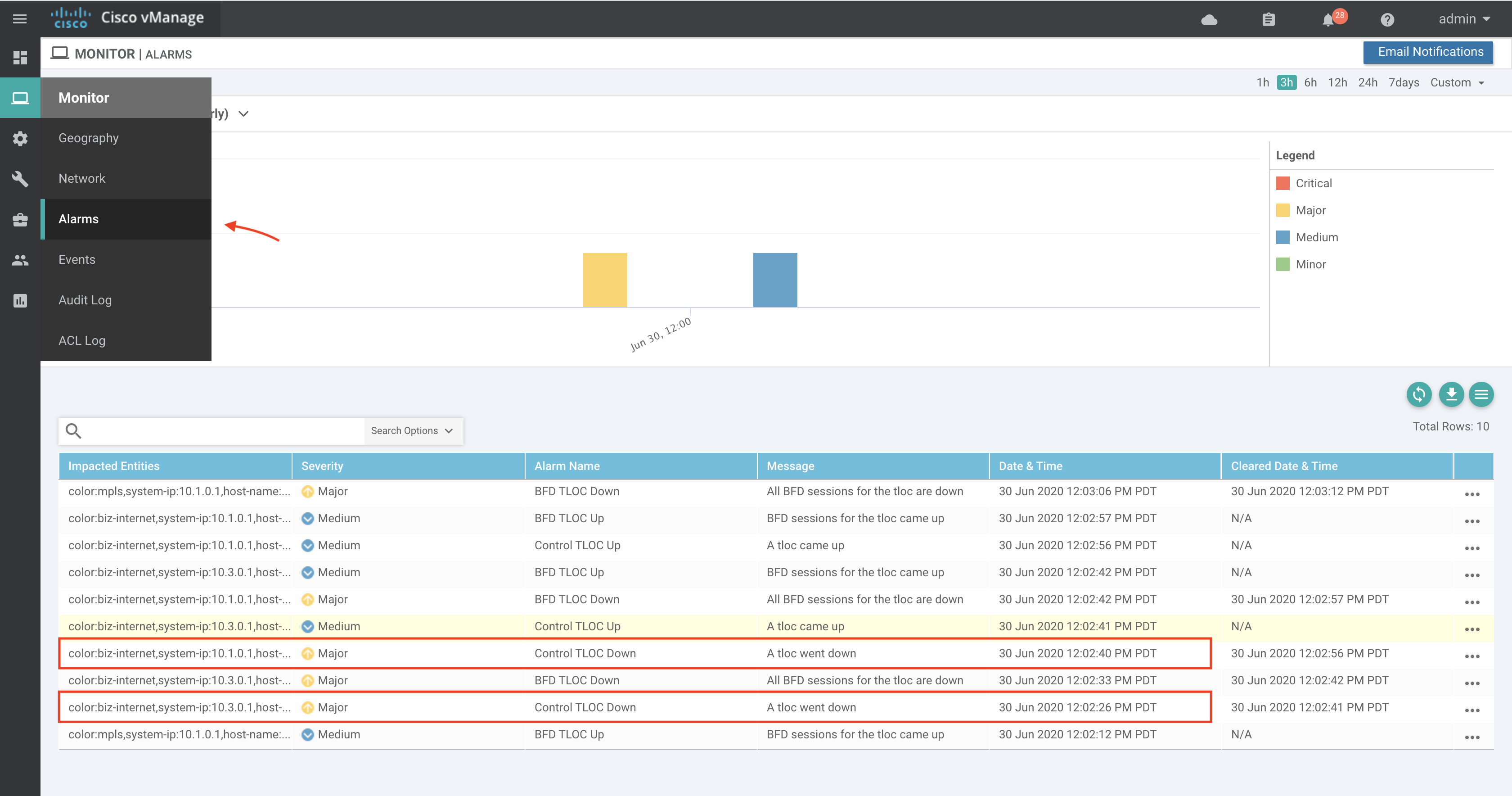Click the Critical red legend swatch
1512x796 pixels.
pyautogui.click(x=1283, y=183)
